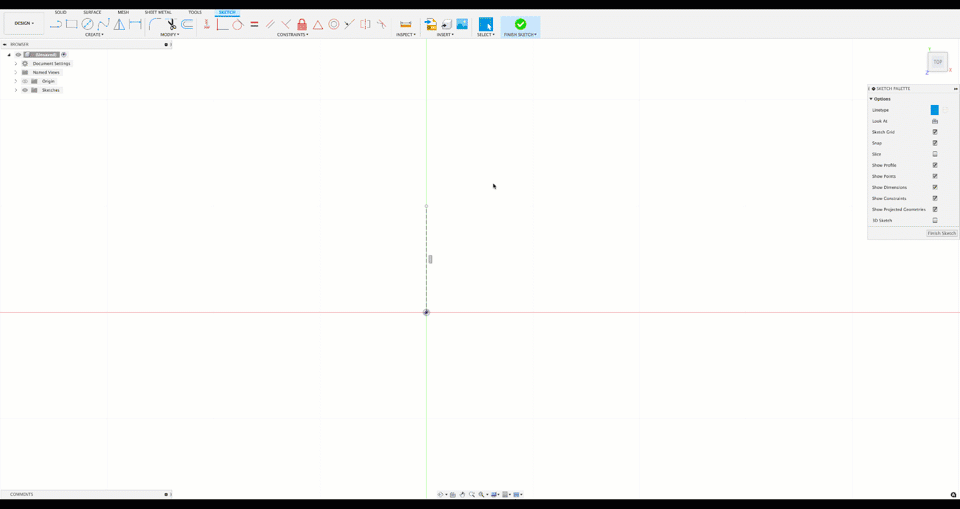
Task: Switch to the SHEET METAL tab
Action: (158, 12)
